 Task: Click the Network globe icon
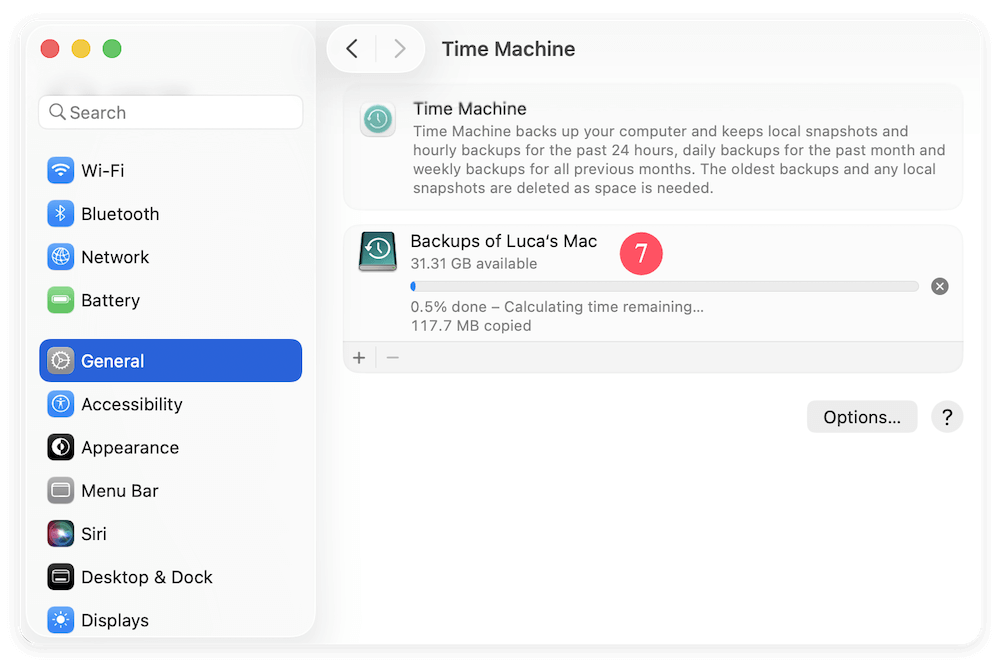coord(61,257)
